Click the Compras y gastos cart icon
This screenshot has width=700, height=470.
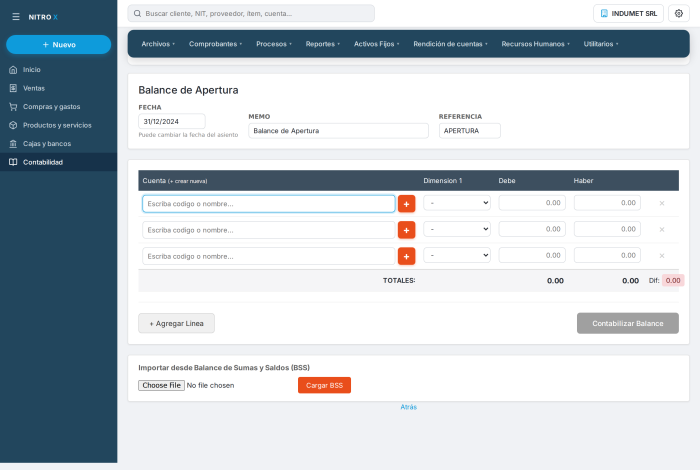[13, 107]
